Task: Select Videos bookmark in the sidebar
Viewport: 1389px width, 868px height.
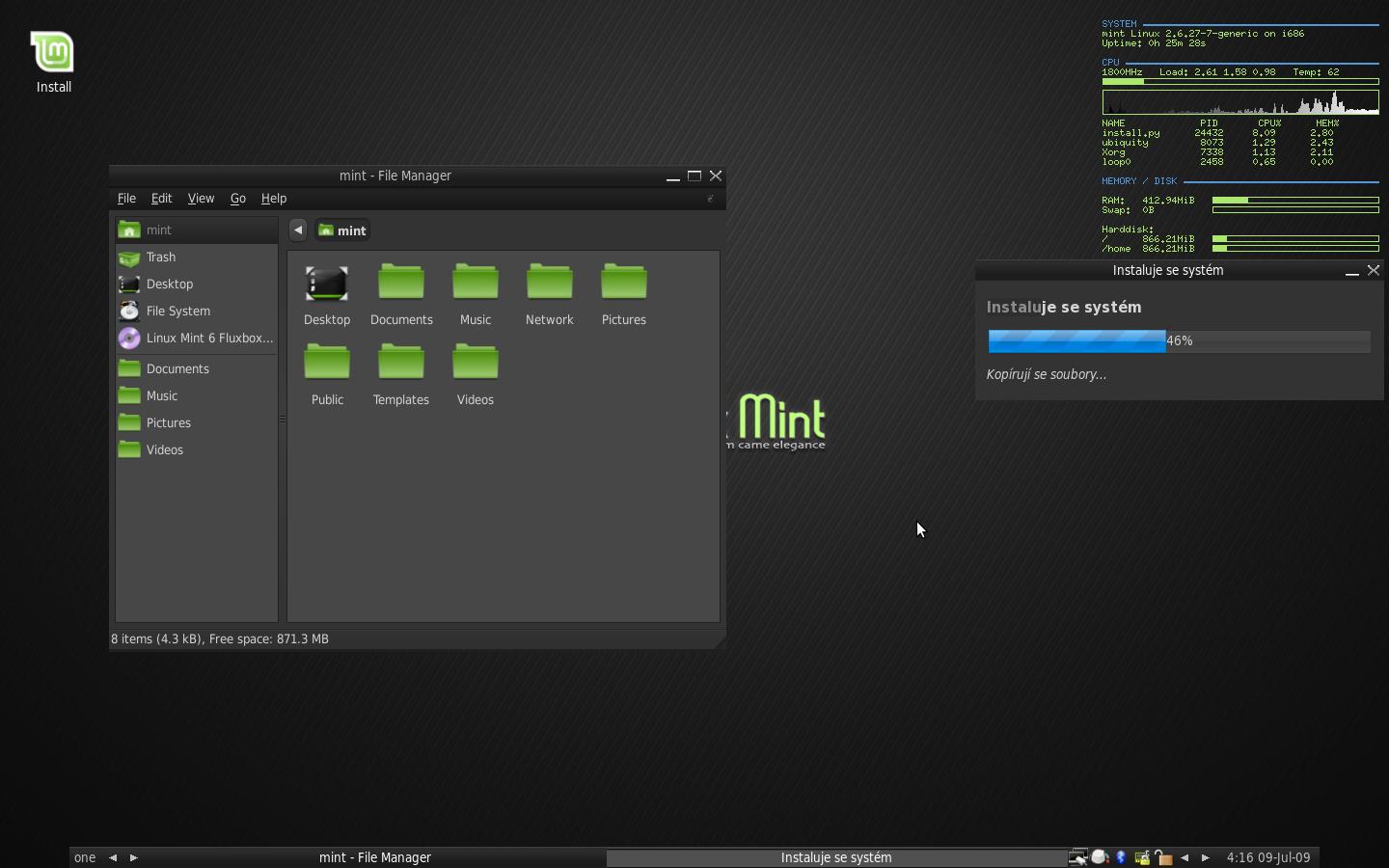Action: click(x=197, y=449)
